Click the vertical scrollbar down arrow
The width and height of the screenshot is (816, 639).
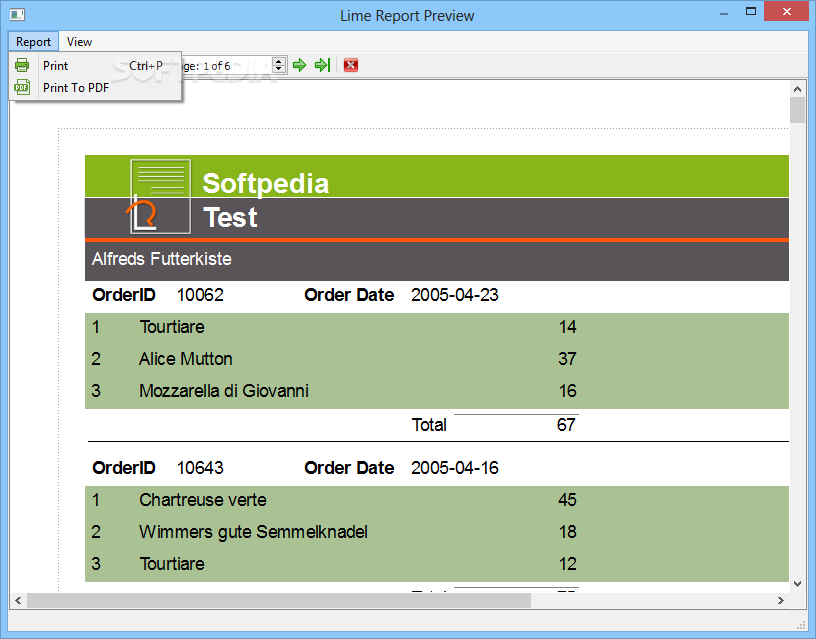(797, 584)
